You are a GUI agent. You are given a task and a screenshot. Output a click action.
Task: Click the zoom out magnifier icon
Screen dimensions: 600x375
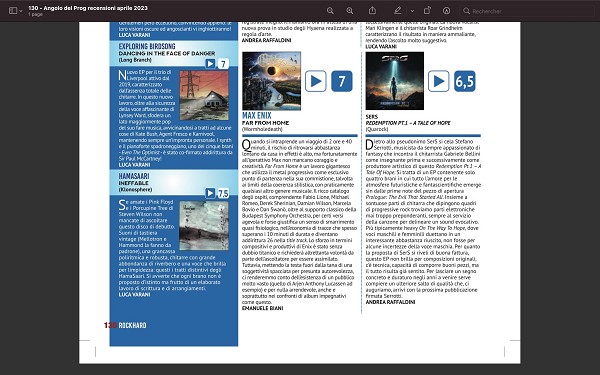point(330,11)
